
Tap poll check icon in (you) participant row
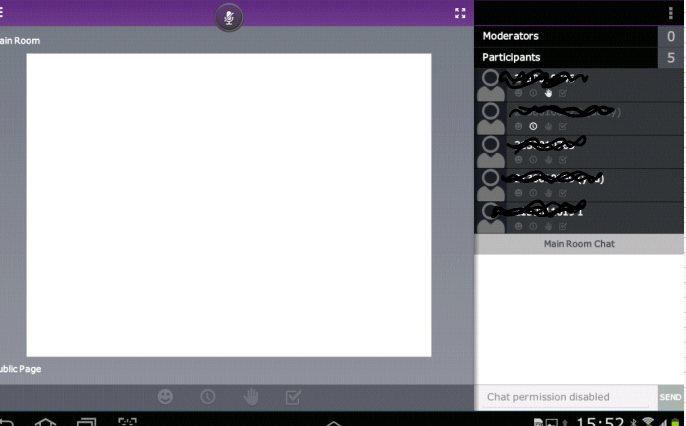pos(563,193)
